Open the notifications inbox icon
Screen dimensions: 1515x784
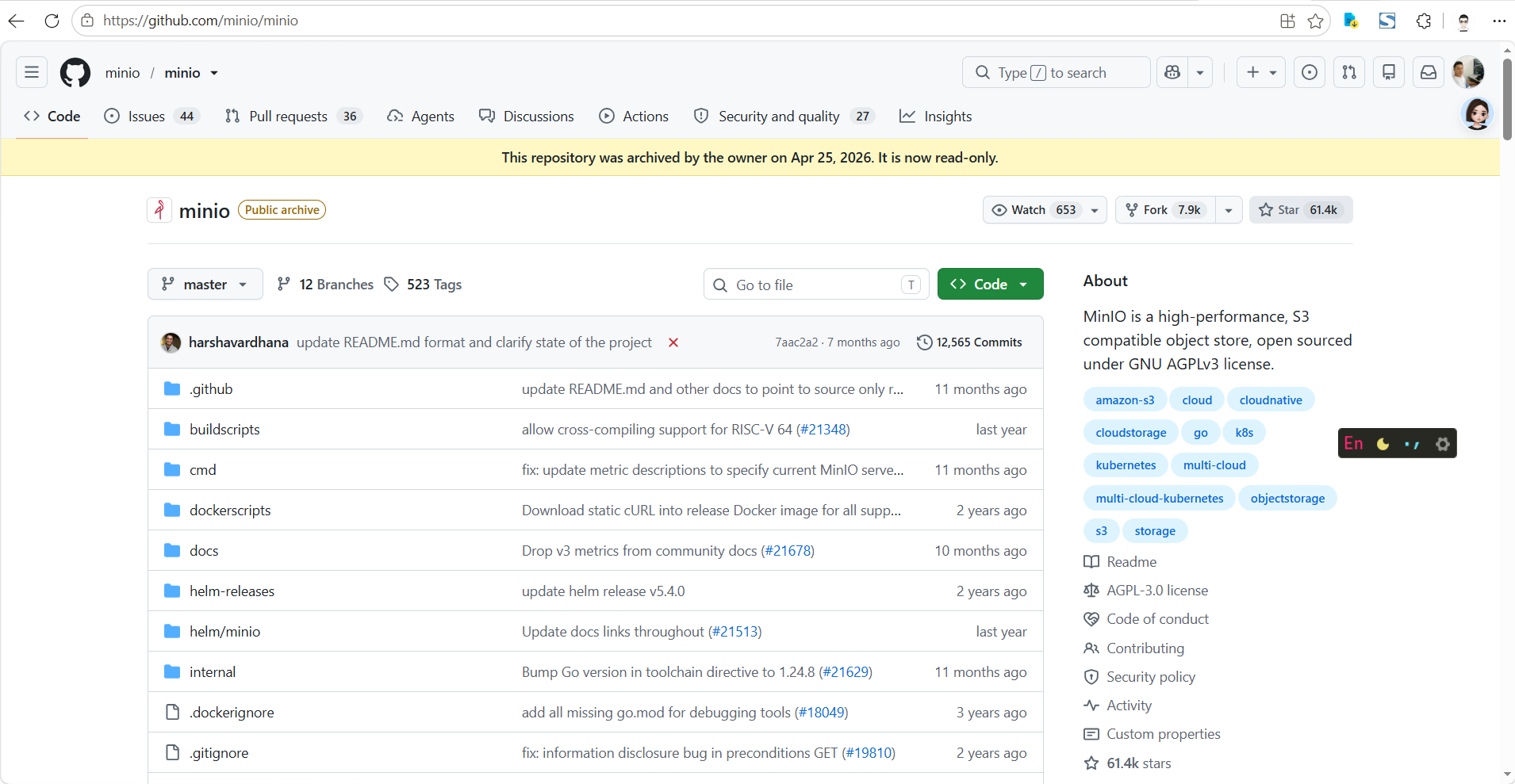pyautogui.click(x=1429, y=73)
